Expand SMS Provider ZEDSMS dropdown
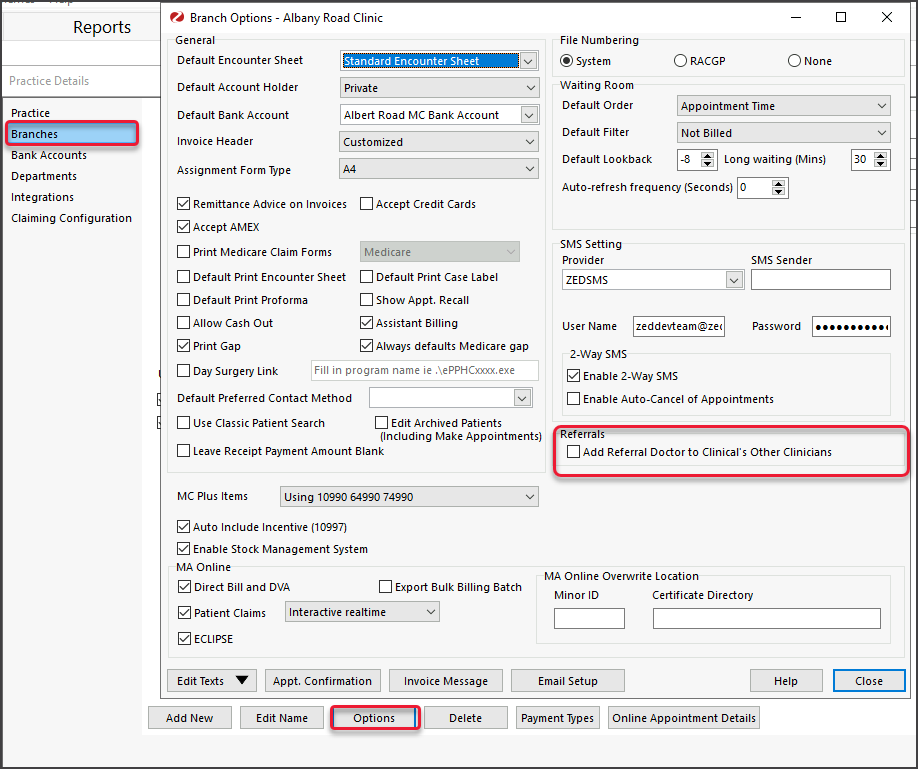The height and width of the screenshot is (769, 918). [x=734, y=280]
